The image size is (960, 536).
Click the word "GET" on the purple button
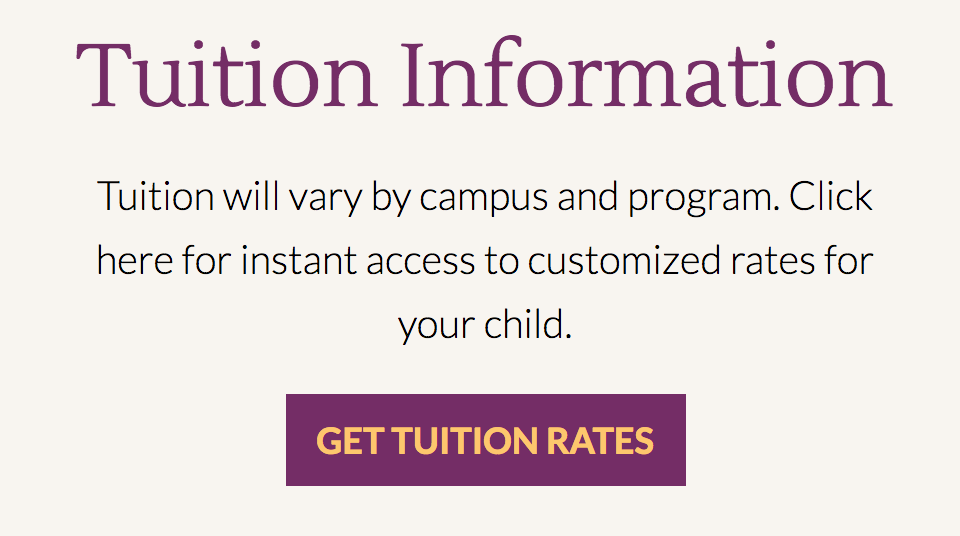pos(348,441)
